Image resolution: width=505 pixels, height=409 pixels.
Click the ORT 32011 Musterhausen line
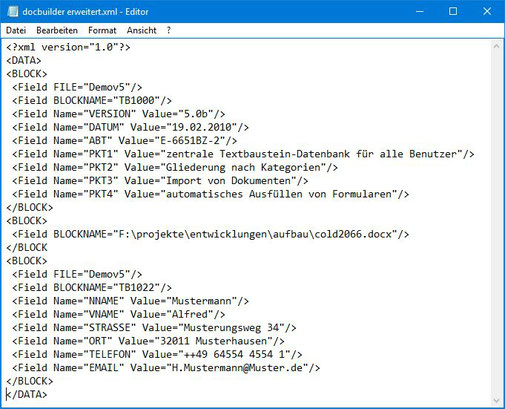click(x=148, y=341)
